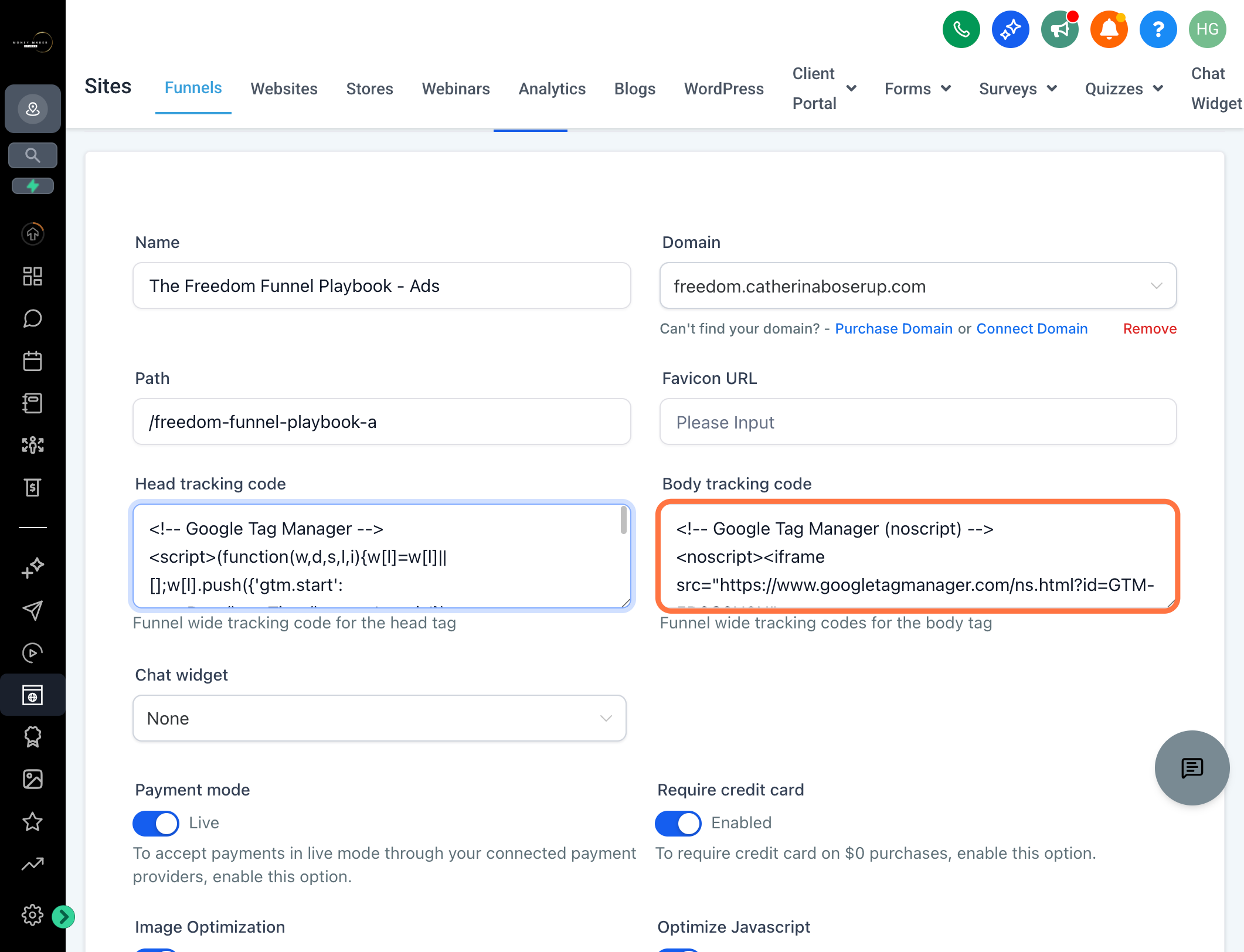Click the sidebar search magnifier icon
This screenshot has height=952, width=1244.
coord(32,155)
